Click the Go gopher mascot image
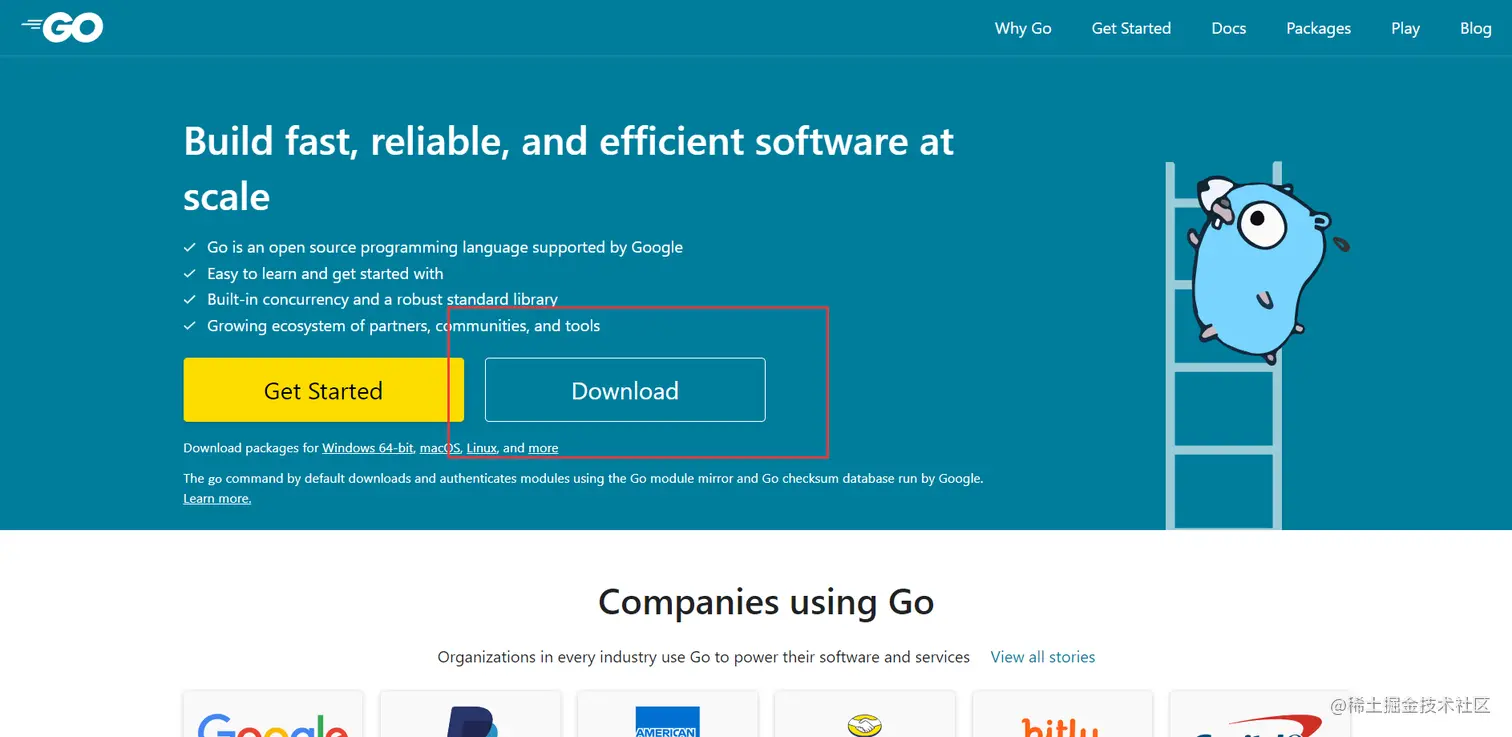This screenshot has width=1512, height=737. point(1260,270)
